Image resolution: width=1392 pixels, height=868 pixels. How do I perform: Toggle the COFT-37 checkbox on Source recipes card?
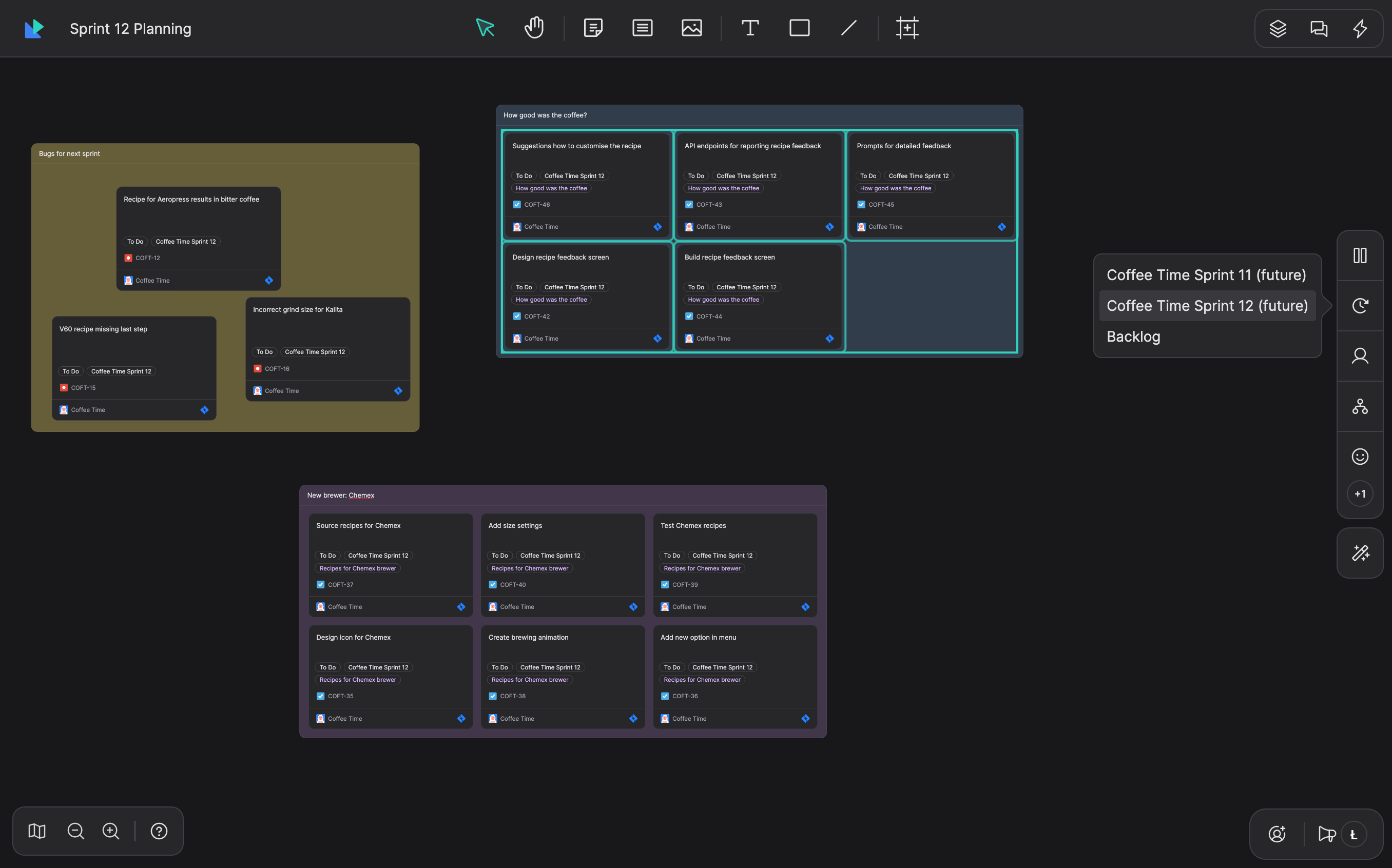(320, 584)
